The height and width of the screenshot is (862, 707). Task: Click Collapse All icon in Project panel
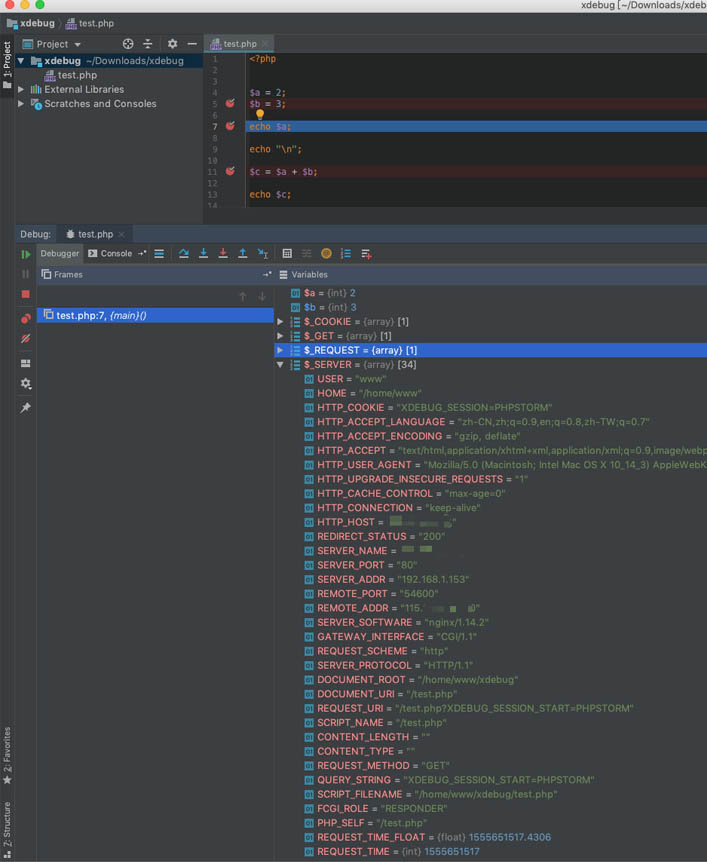[147, 44]
